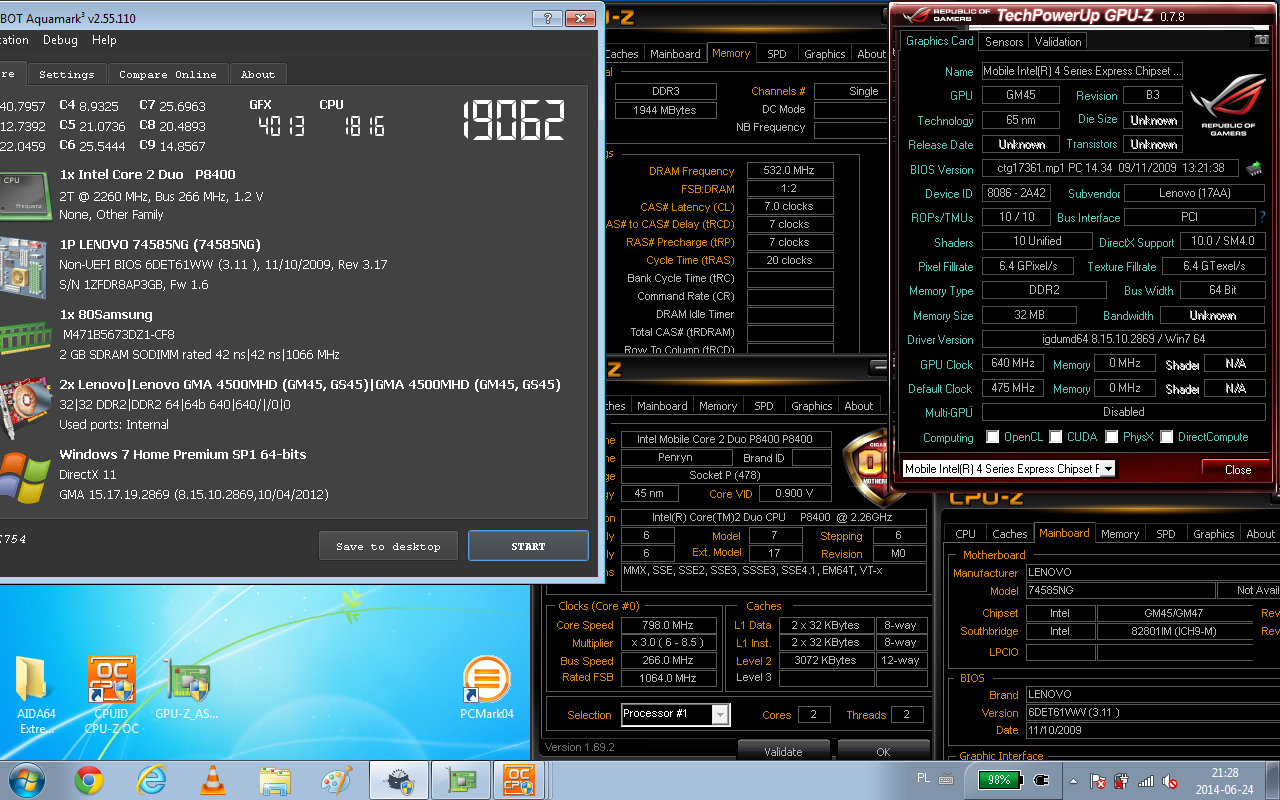
Task: Click the GPU Clock 640 MHz field
Action: point(1013,364)
